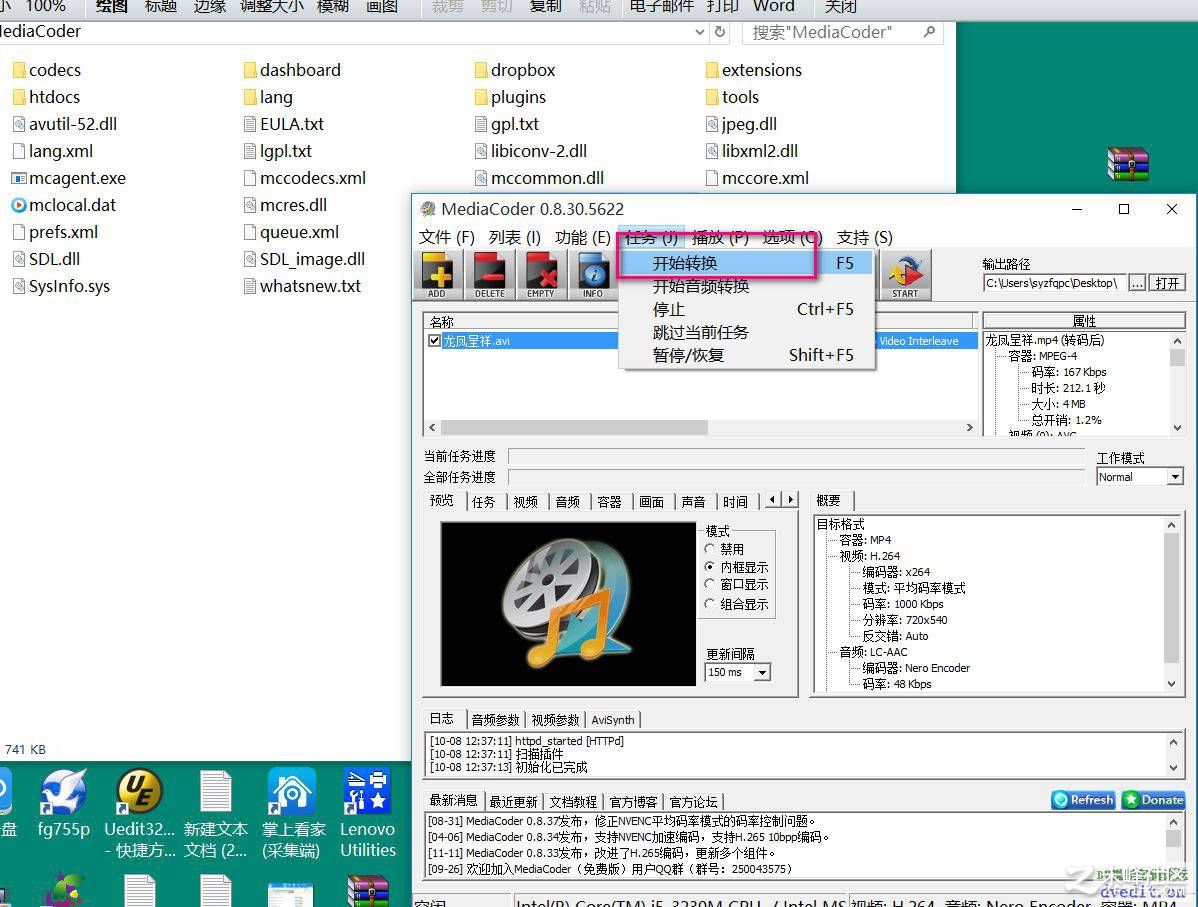Click the 属性 panel's down scroll arrow
This screenshot has width=1198, height=907.
(1177, 428)
